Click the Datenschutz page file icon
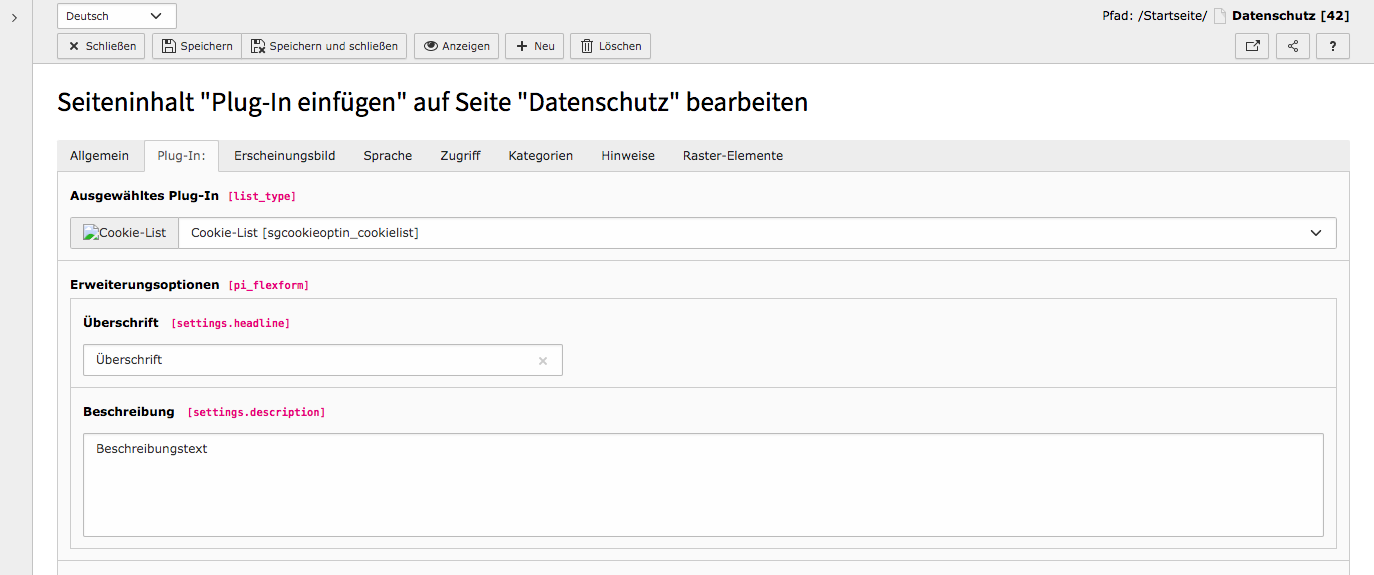Image resolution: width=1374 pixels, height=575 pixels. pyautogui.click(x=1220, y=16)
